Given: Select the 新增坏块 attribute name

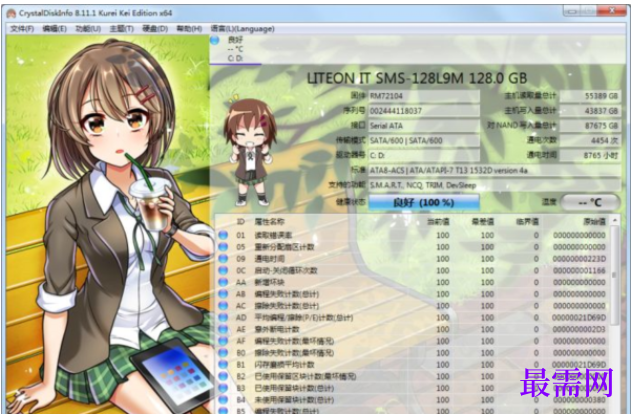Looking at the screenshot, I should 269,282.
